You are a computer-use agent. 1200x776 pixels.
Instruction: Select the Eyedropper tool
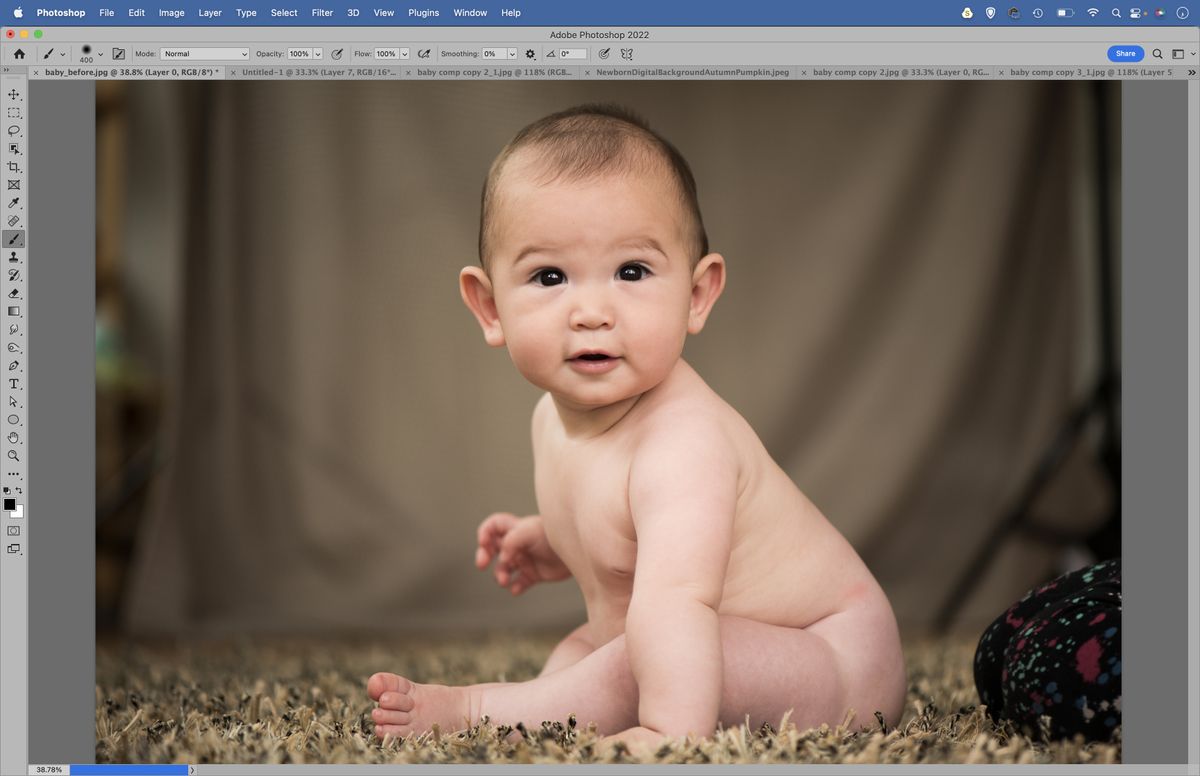[x=14, y=203]
